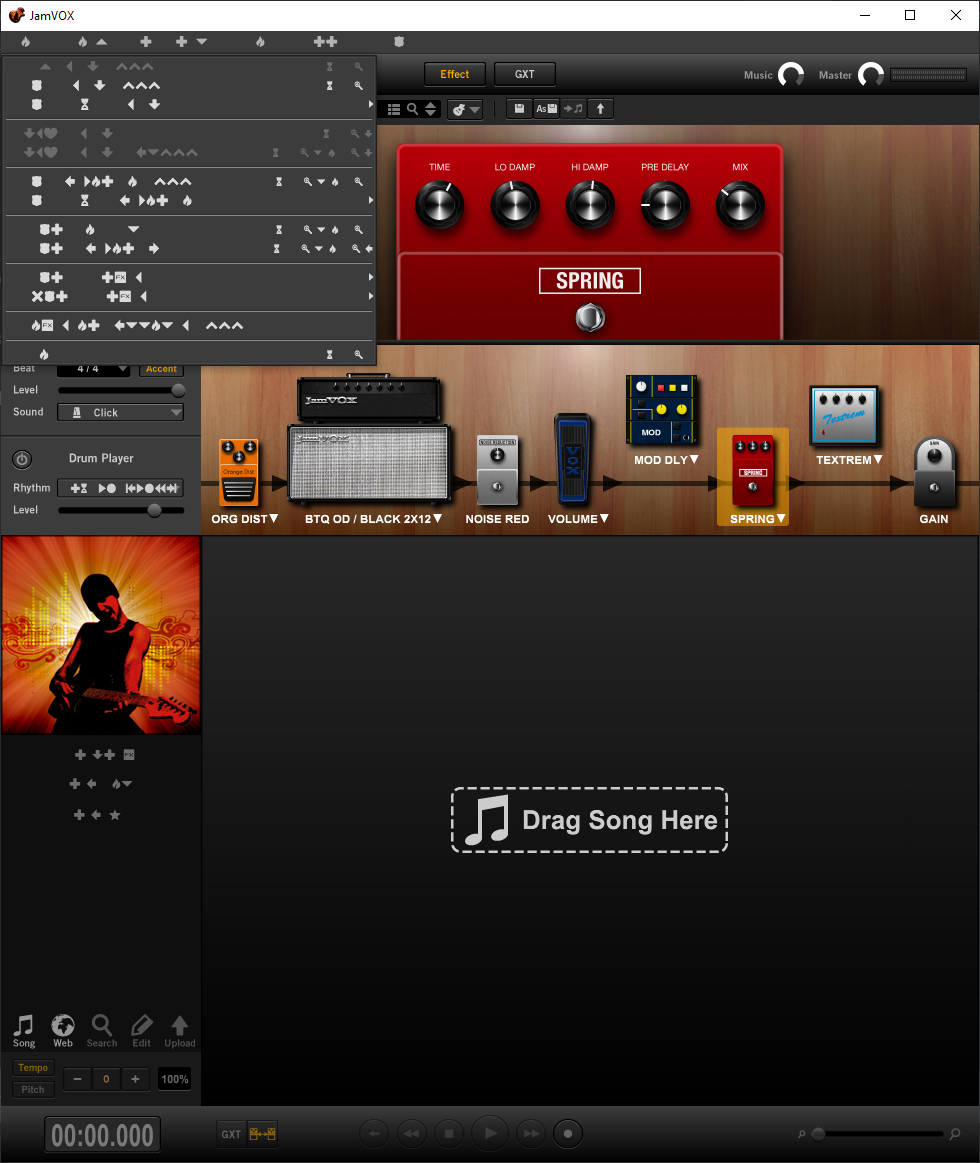Click the Save As floppy icon
The height and width of the screenshot is (1163, 980).
pyautogui.click(x=546, y=109)
